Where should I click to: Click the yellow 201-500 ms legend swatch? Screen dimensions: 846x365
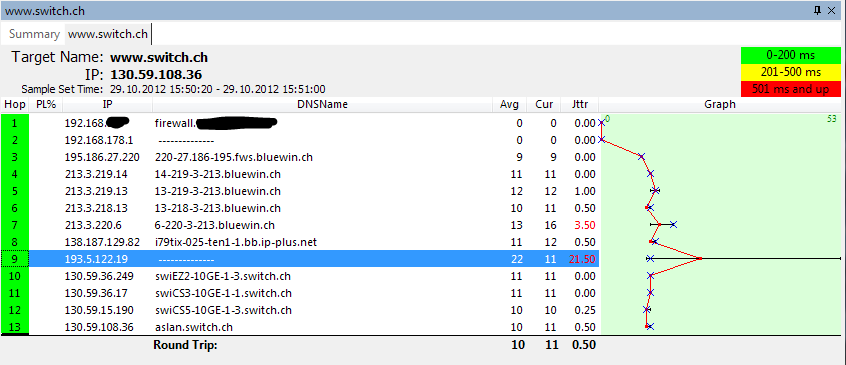pyautogui.click(x=790, y=72)
